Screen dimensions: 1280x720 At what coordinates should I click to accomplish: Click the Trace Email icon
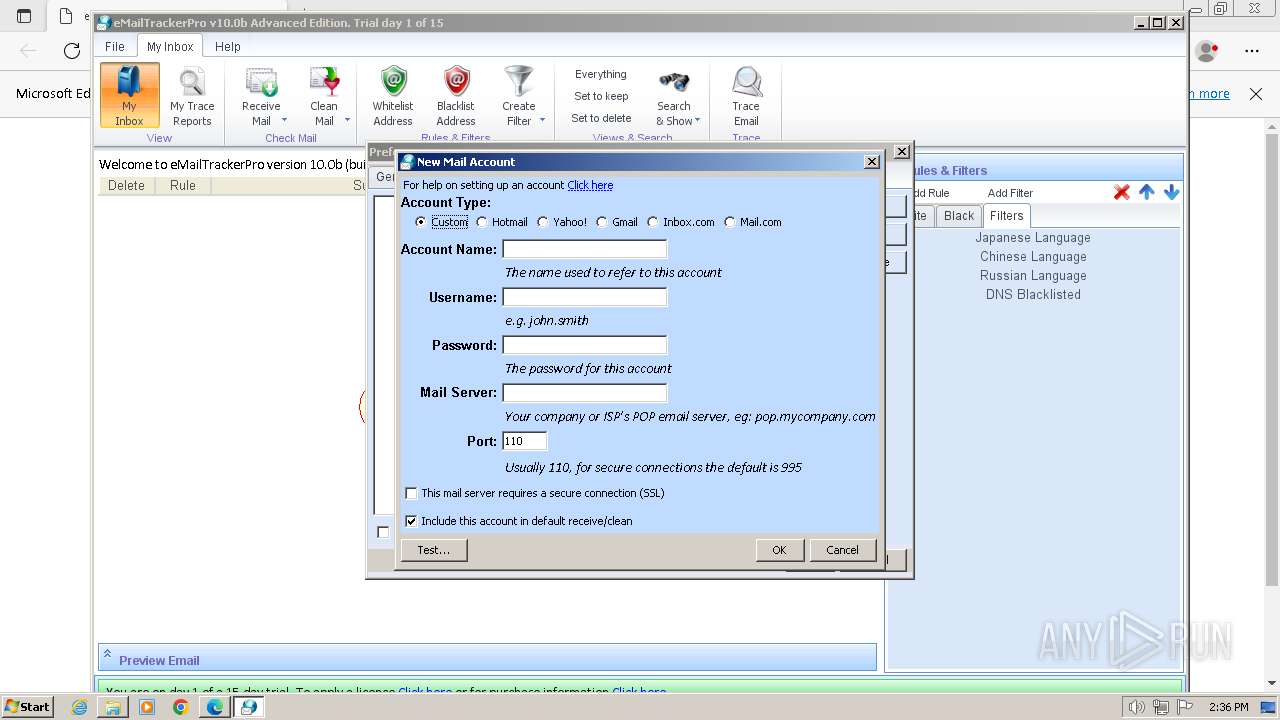746,82
